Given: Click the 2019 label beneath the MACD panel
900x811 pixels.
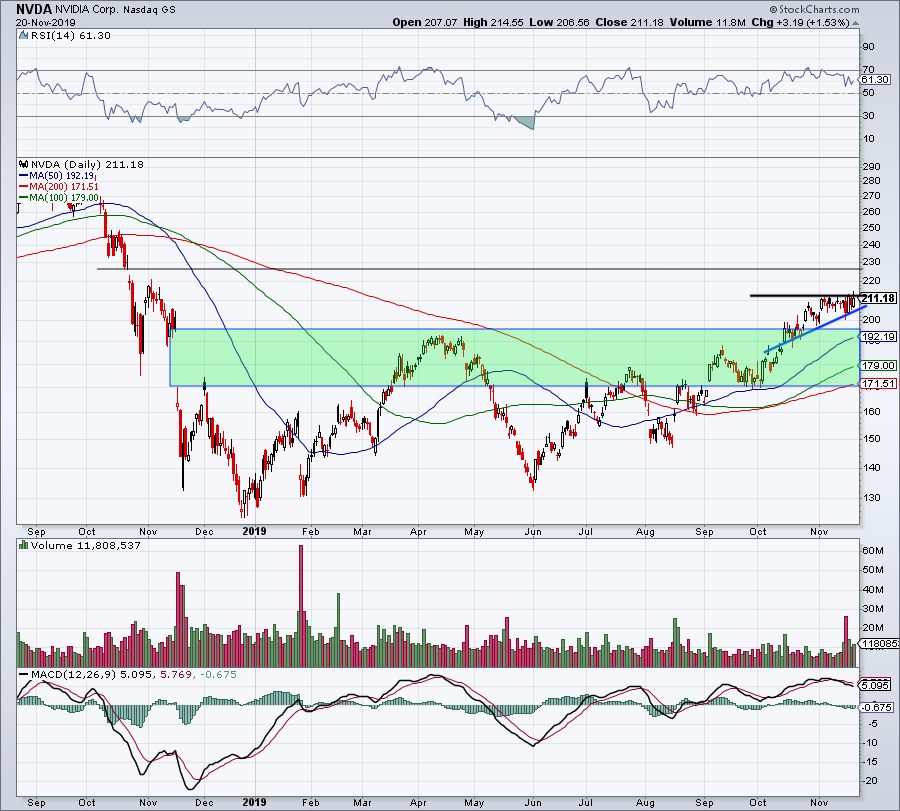Looking at the screenshot, I should point(254,802).
